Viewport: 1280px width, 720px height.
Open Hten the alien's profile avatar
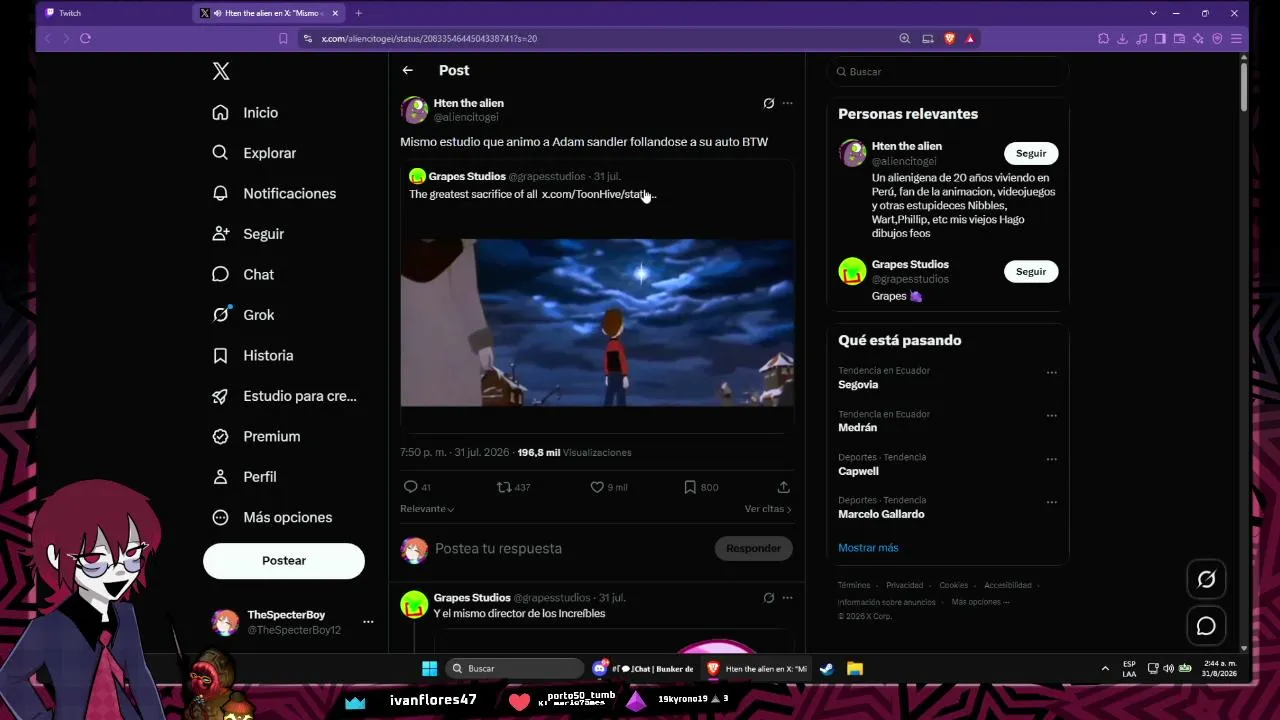414,110
